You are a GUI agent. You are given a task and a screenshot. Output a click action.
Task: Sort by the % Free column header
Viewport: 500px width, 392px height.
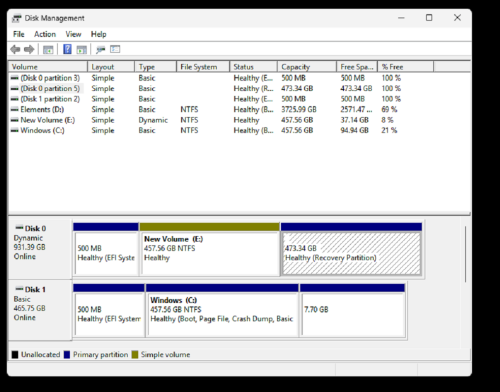coord(406,67)
